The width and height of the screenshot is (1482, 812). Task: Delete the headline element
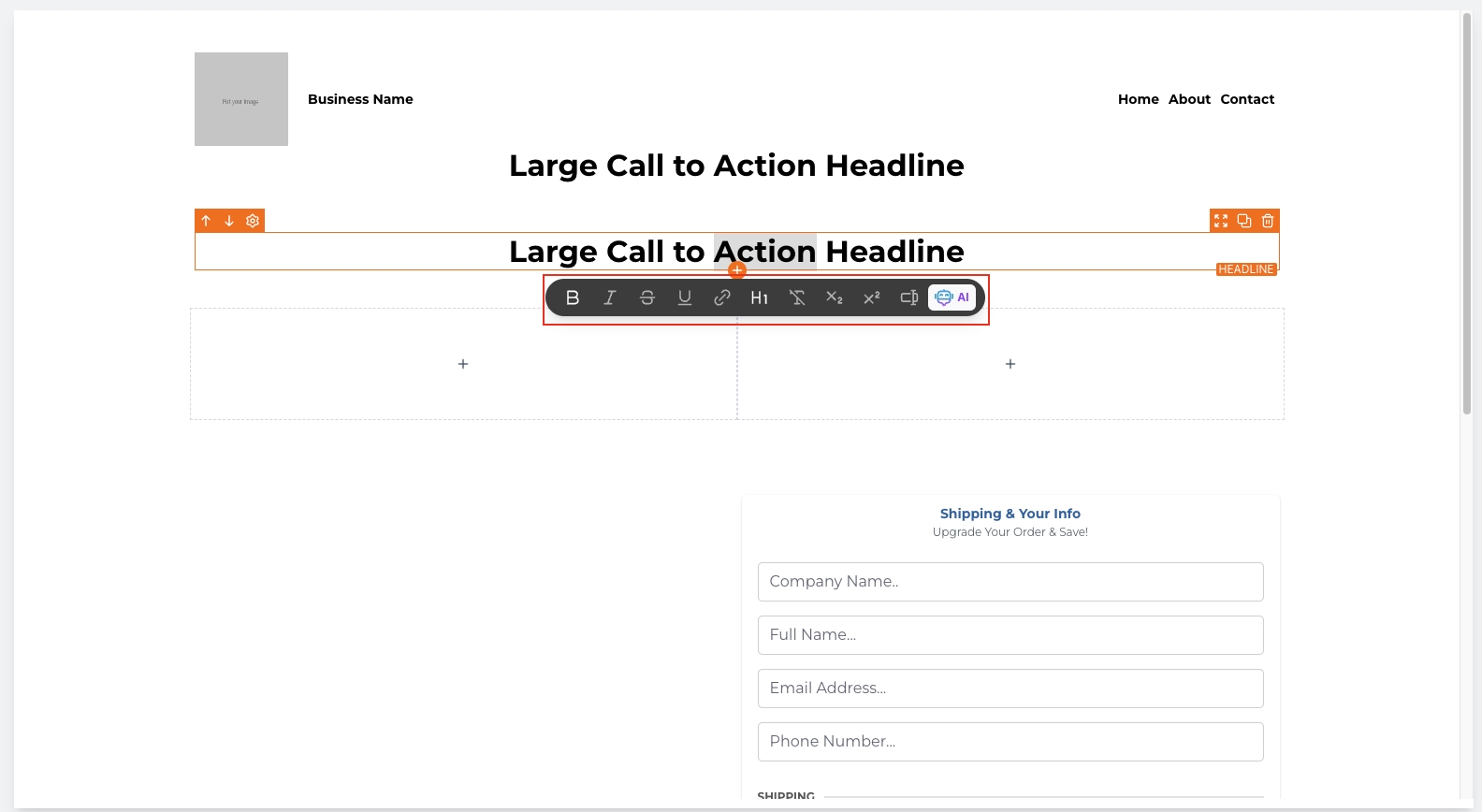click(1268, 221)
